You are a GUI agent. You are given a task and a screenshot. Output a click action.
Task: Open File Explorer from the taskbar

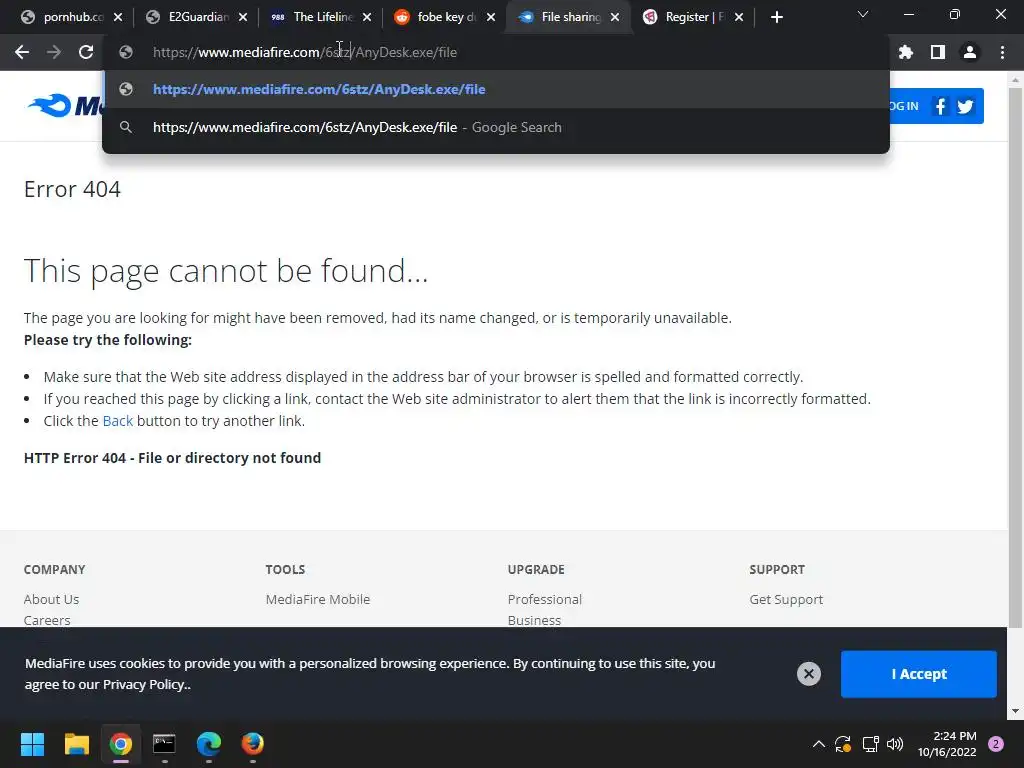[76, 743]
